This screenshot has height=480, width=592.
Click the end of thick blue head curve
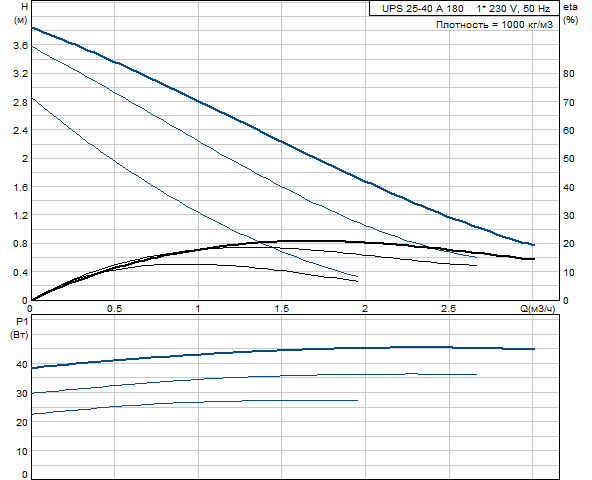(x=533, y=245)
